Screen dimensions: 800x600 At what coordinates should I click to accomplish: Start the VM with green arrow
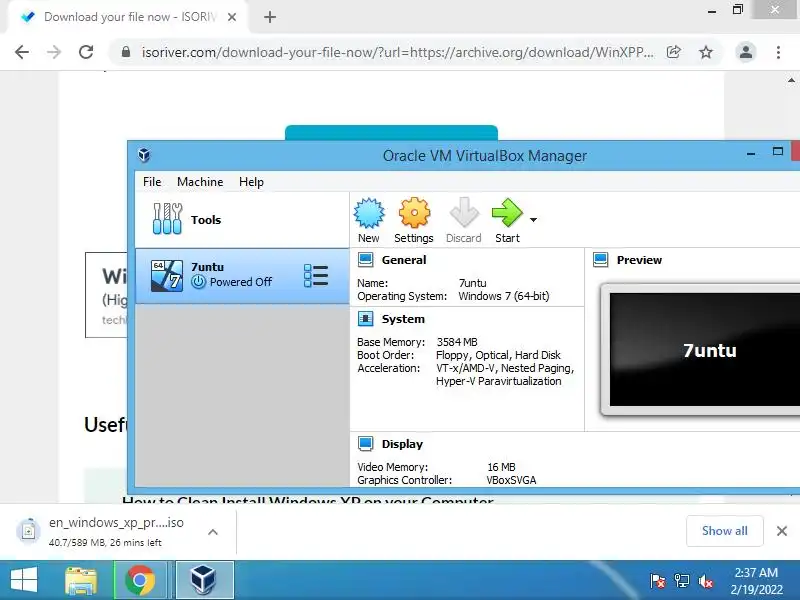pos(507,213)
